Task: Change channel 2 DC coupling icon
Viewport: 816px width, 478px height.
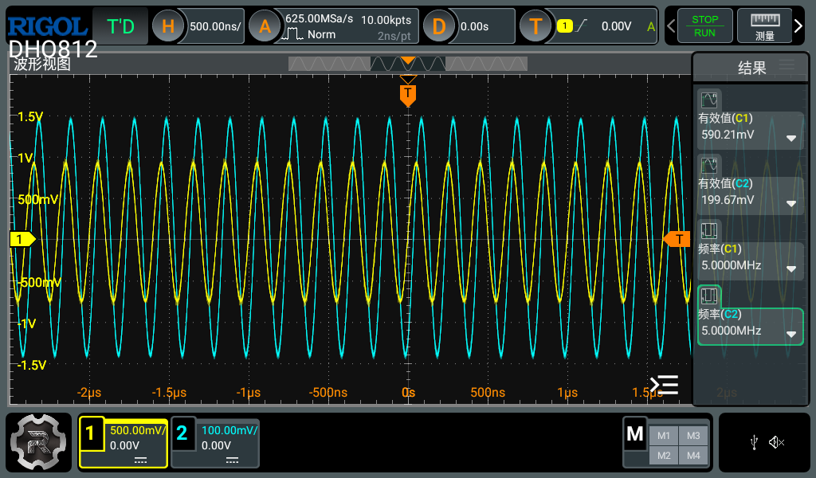Action: click(x=232, y=460)
